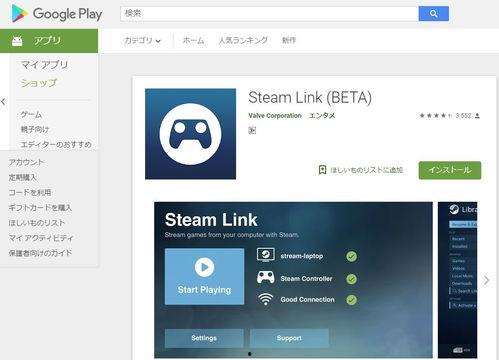This screenshot has height=360, width=499.
Task: Click the blue search magnifier button
Action: click(x=434, y=14)
